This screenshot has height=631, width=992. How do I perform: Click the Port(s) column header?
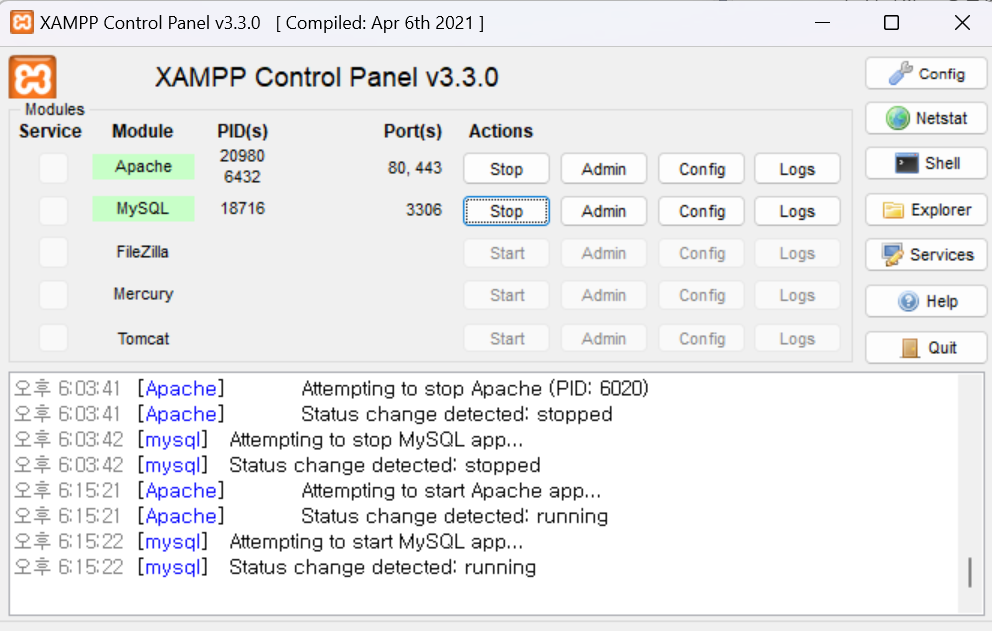coord(412,131)
